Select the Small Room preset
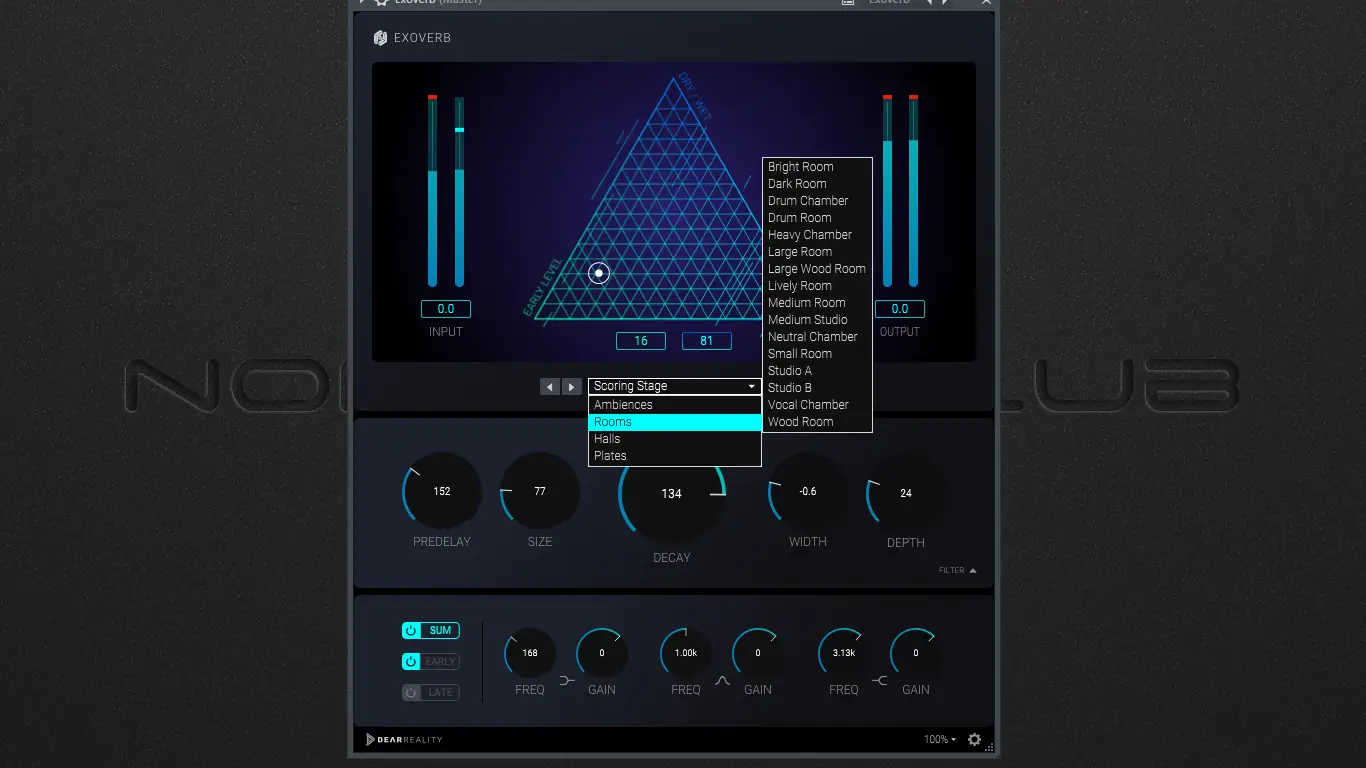1366x768 pixels. click(x=817, y=354)
